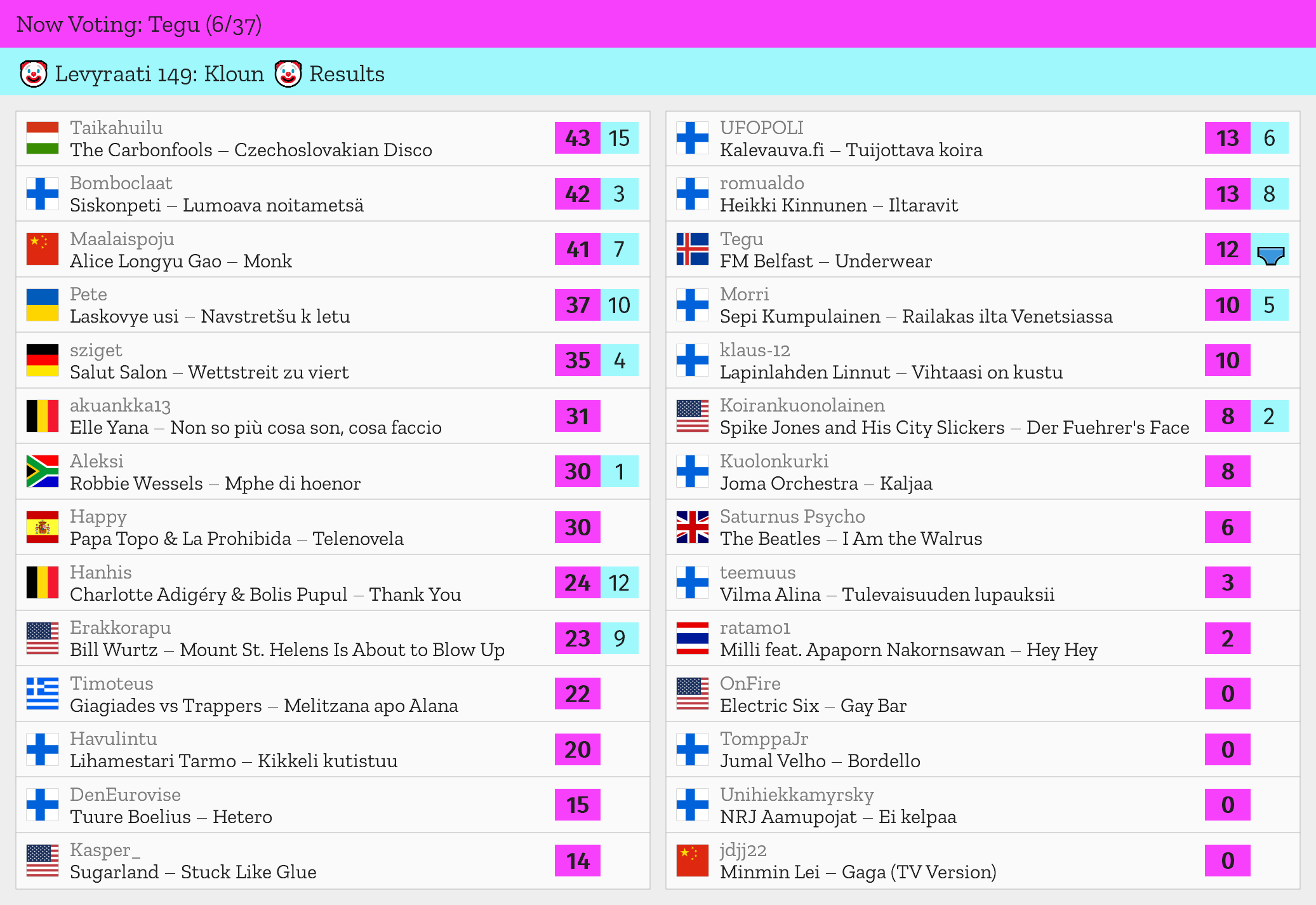
Task: Click the Icelandic flag next to Tegu
Action: pos(693,250)
